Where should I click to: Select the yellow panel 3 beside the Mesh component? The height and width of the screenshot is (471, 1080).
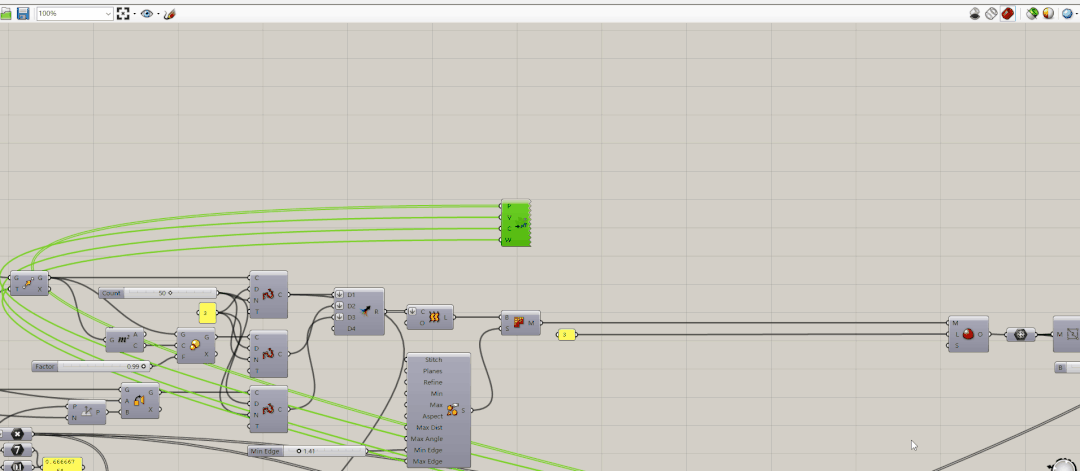click(x=565, y=335)
